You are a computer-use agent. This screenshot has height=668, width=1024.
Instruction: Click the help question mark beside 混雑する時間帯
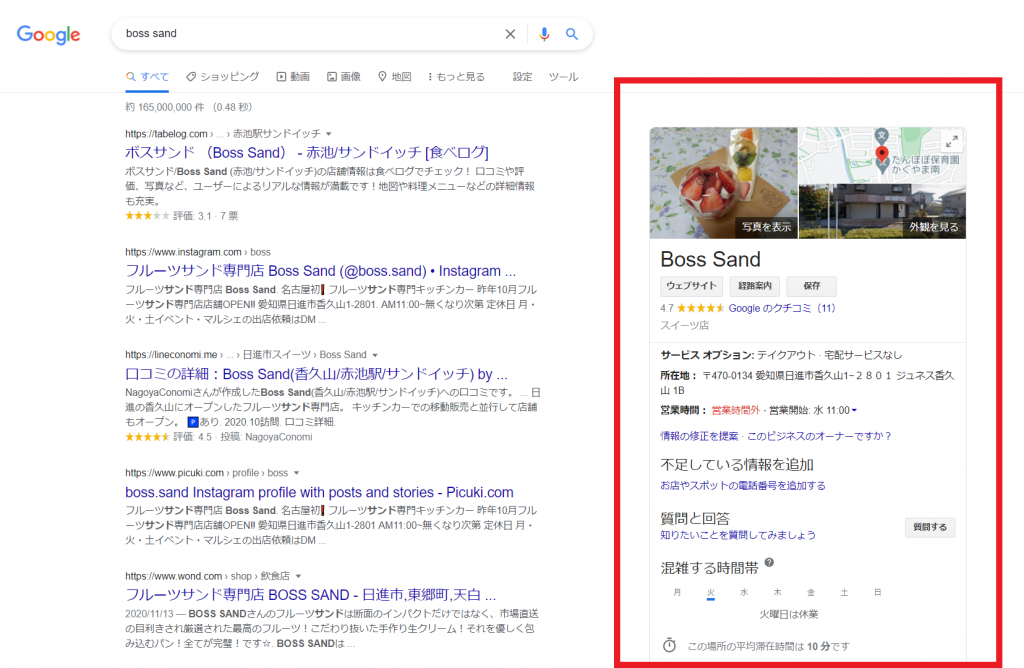(x=769, y=562)
